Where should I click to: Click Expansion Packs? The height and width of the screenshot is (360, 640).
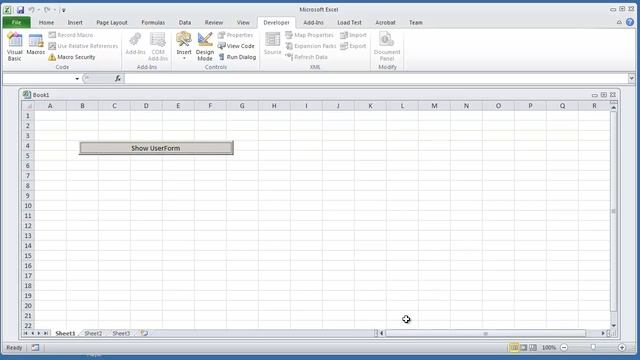pos(311,46)
